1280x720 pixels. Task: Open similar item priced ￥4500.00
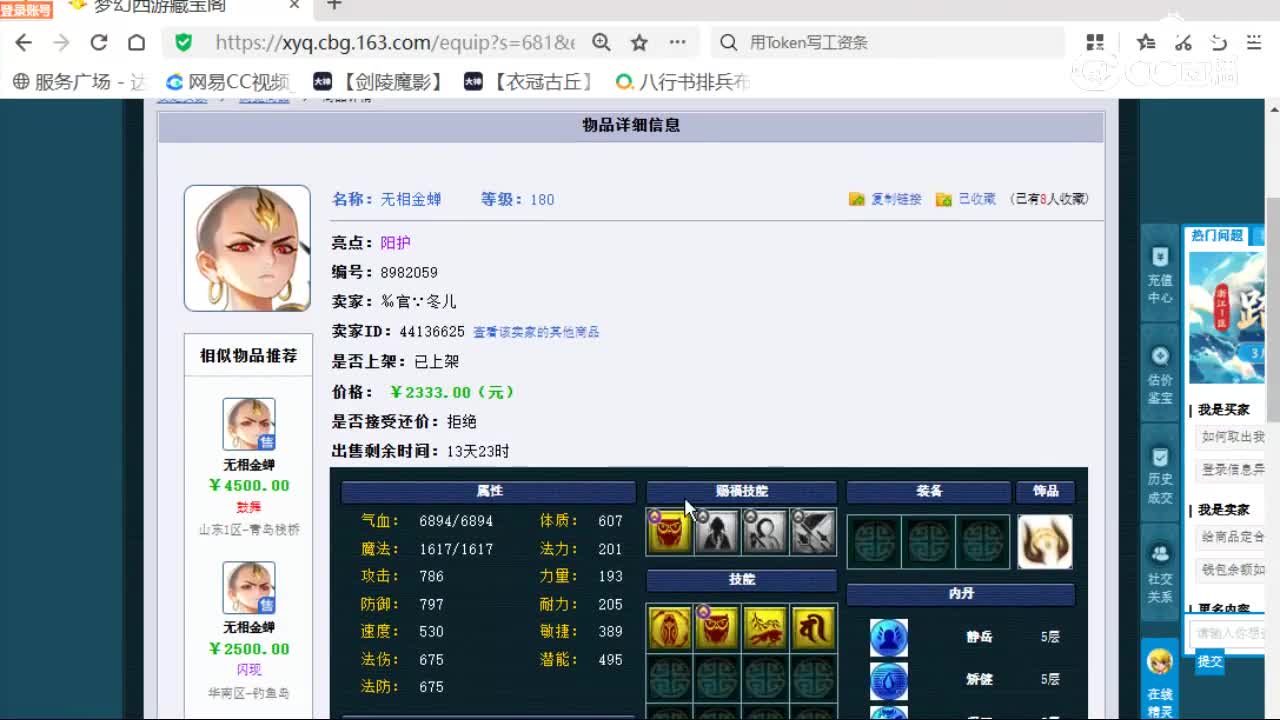(x=249, y=486)
